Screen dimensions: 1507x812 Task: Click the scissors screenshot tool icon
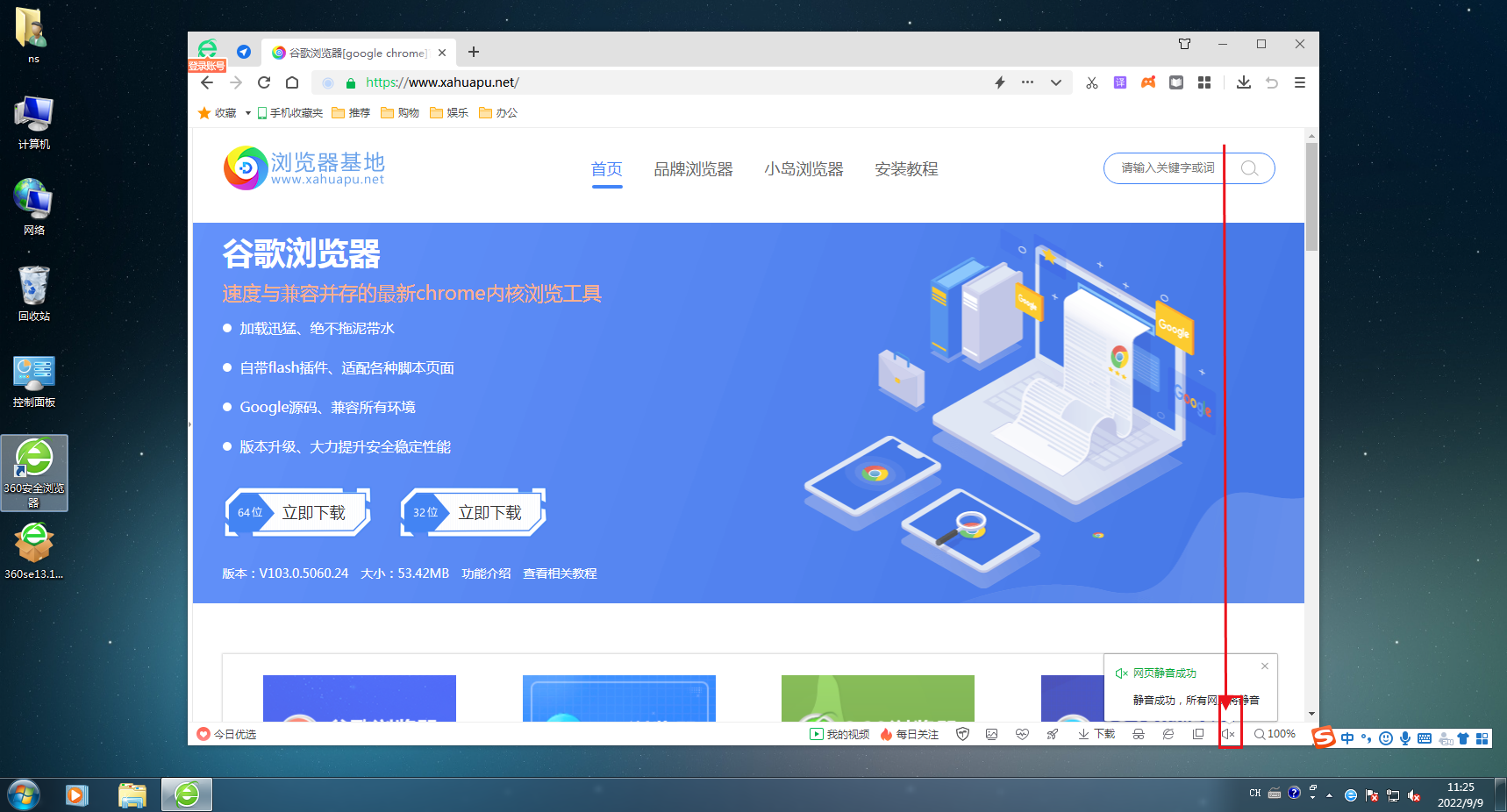click(x=1092, y=82)
